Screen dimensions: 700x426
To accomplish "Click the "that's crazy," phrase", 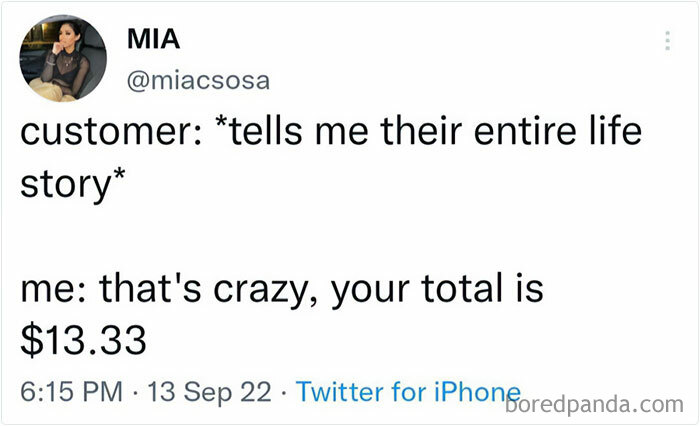I will 209,289.
